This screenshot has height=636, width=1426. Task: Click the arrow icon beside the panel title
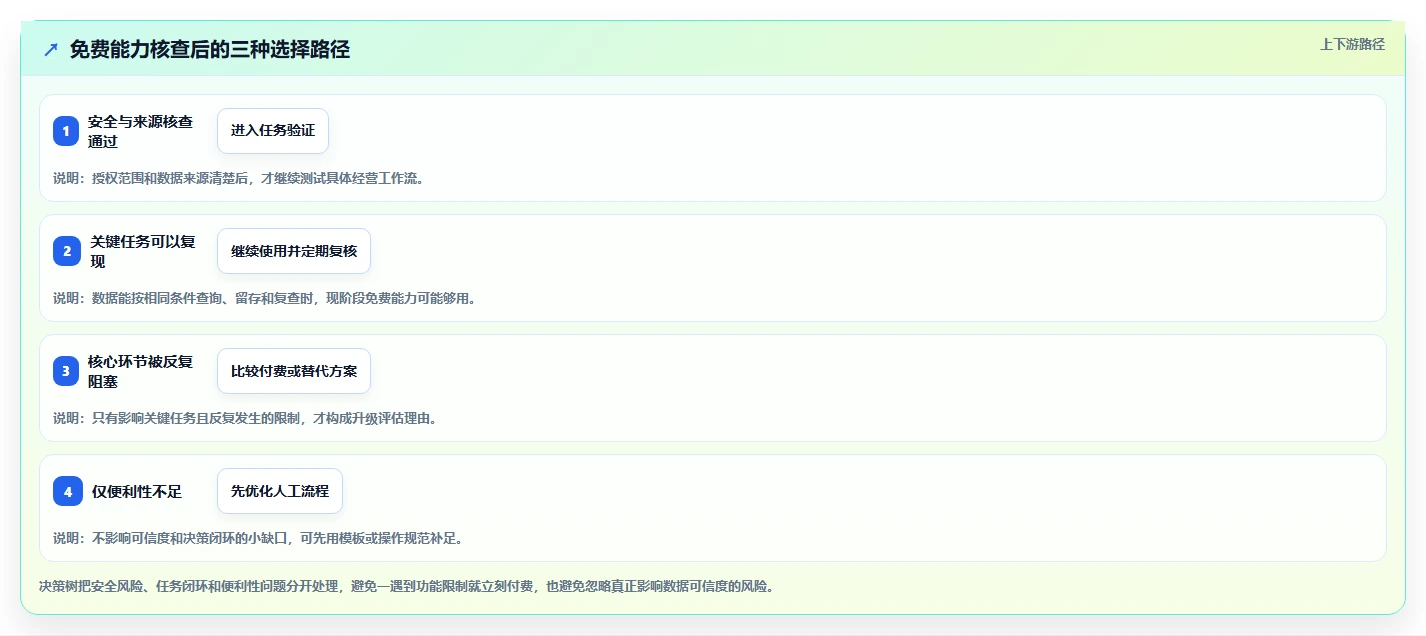click(x=51, y=50)
